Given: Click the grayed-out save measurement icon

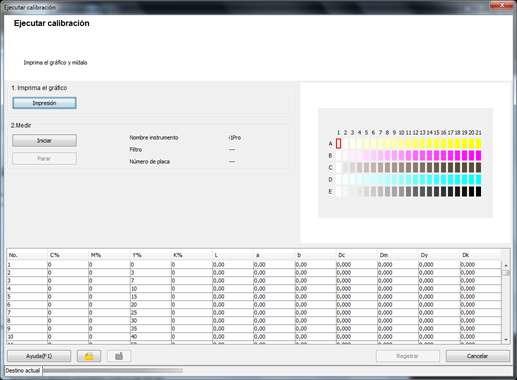Looking at the screenshot, I should (x=119, y=356).
